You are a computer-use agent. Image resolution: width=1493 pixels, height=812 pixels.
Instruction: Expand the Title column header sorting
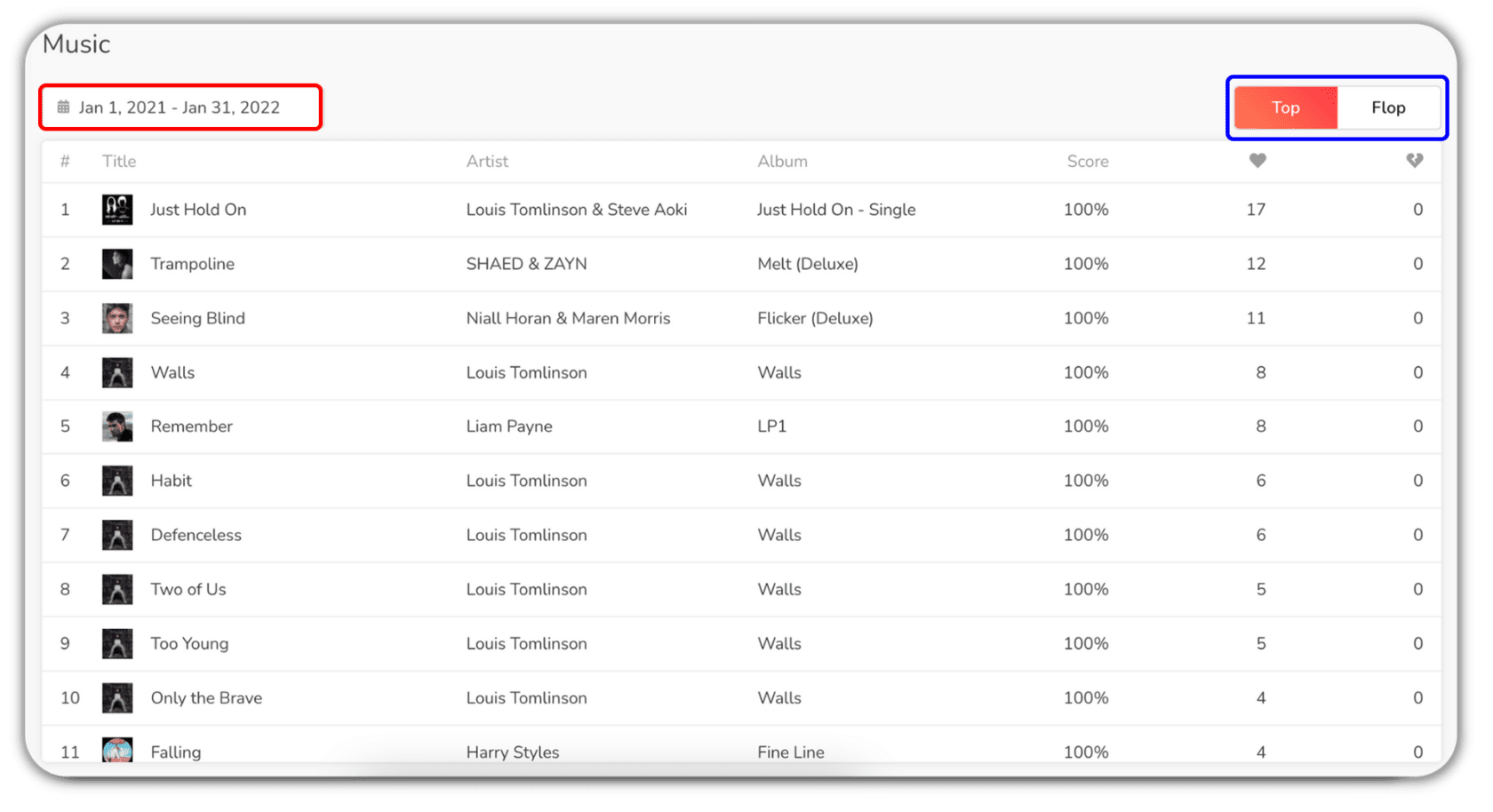pyautogui.click(x=118, y=161)
